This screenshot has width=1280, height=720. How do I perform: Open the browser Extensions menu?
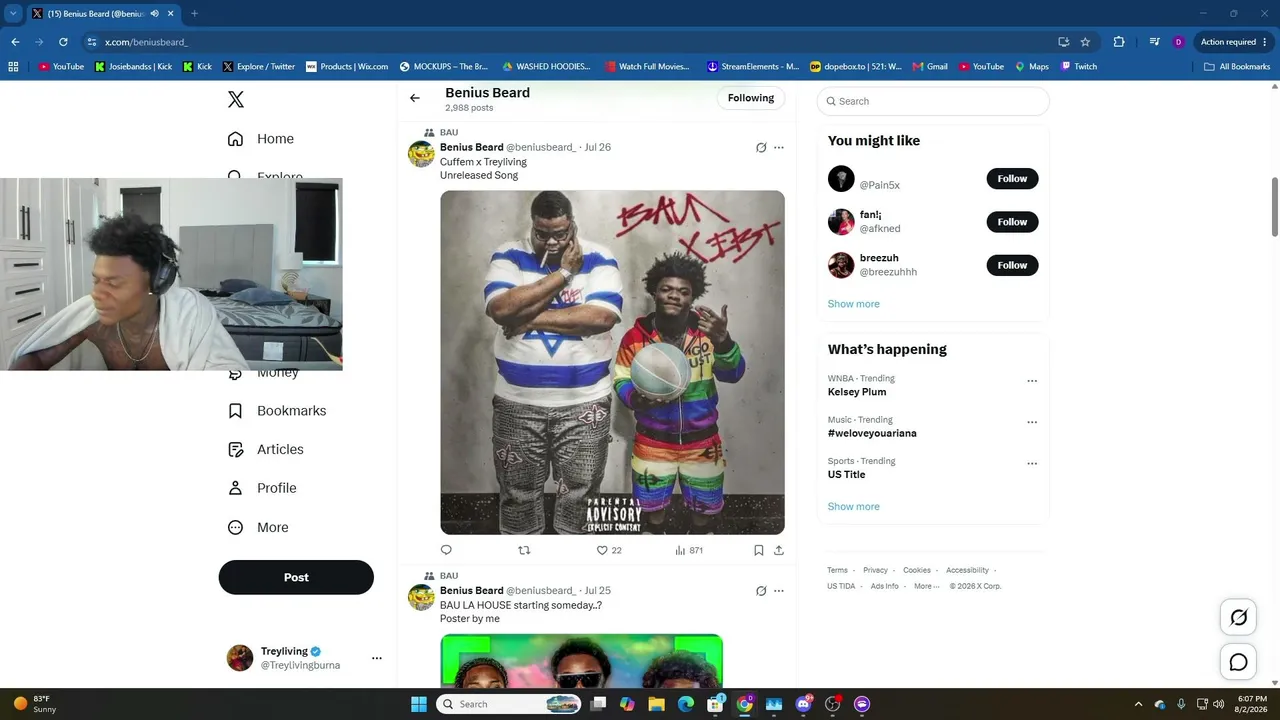[x=1119, y=42]
